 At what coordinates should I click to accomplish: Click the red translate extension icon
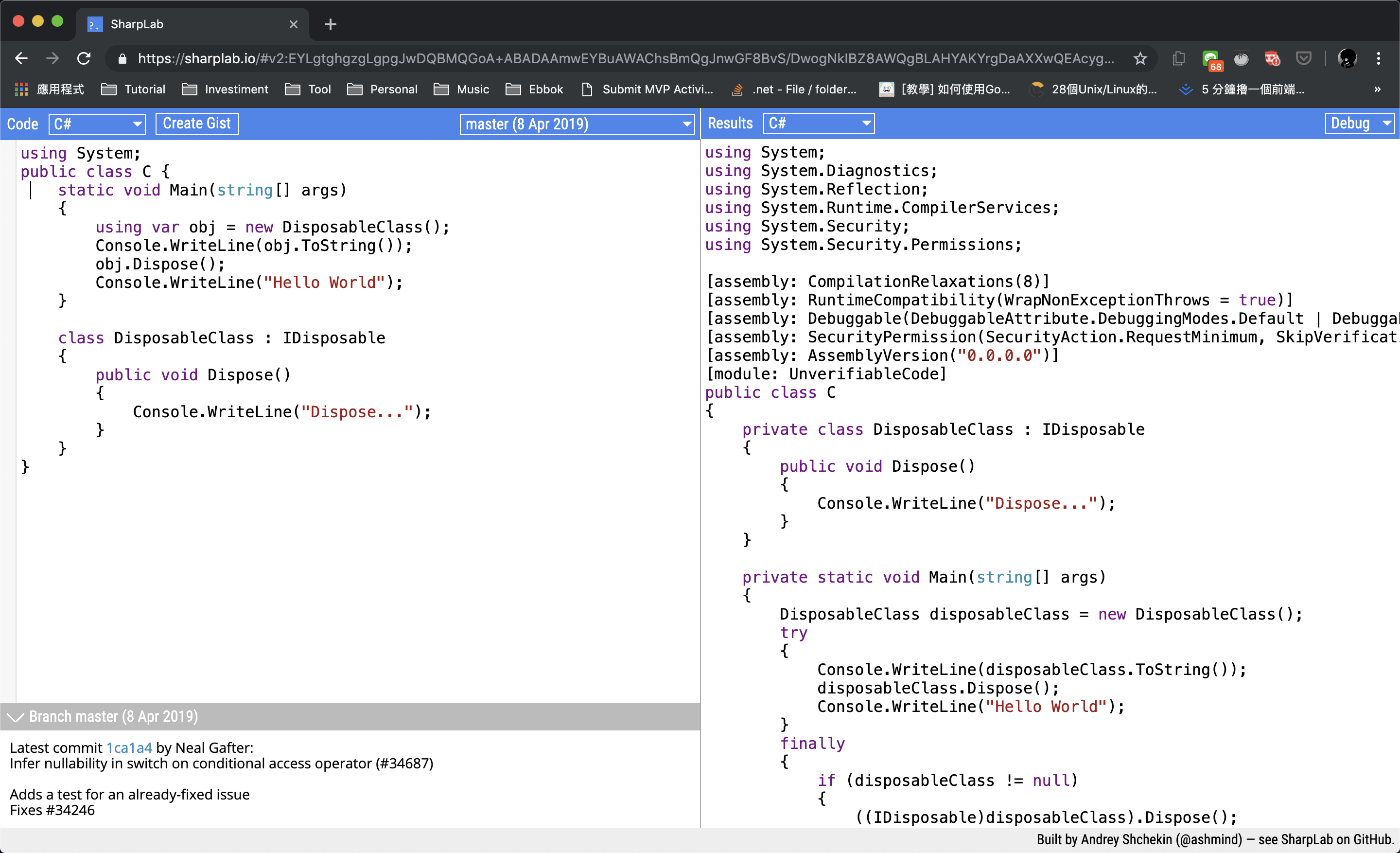(1272, 58)
